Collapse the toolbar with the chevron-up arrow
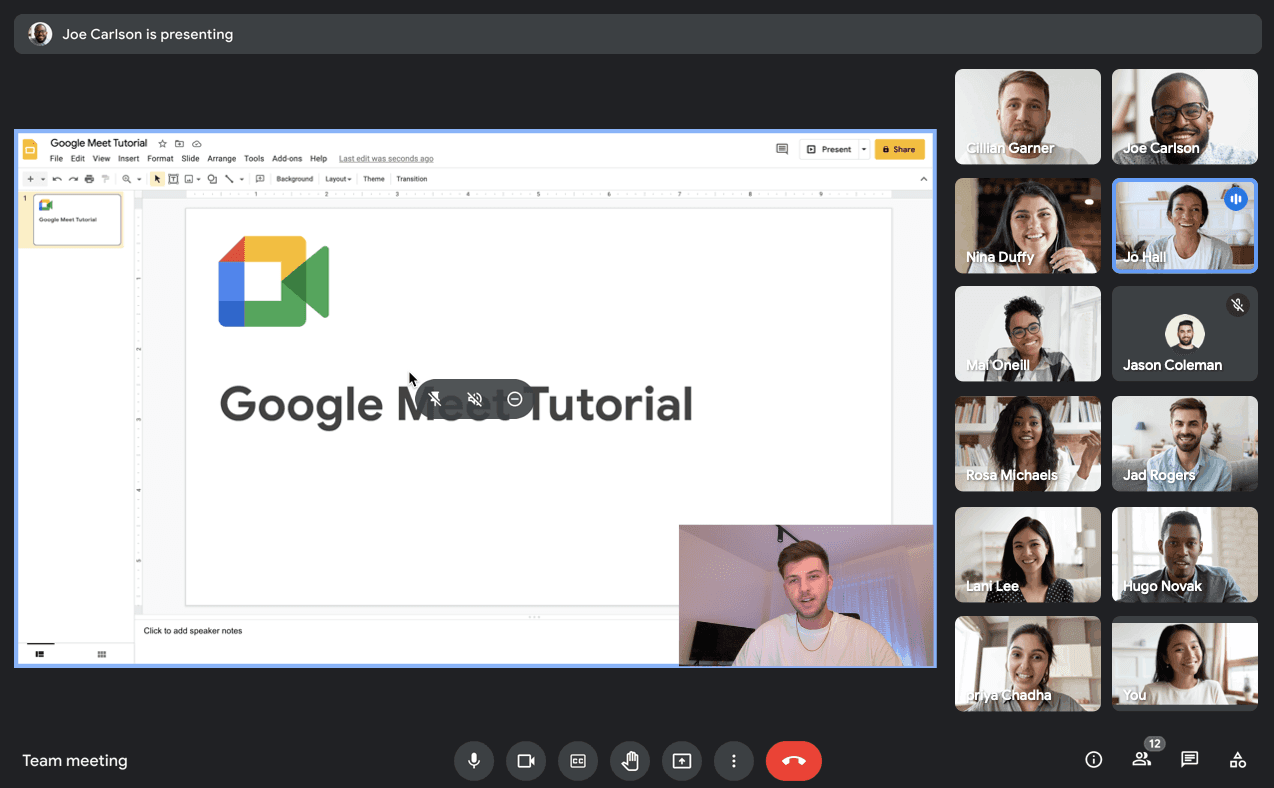Viewport: 1274px width, 788px height. pos(923,179)
